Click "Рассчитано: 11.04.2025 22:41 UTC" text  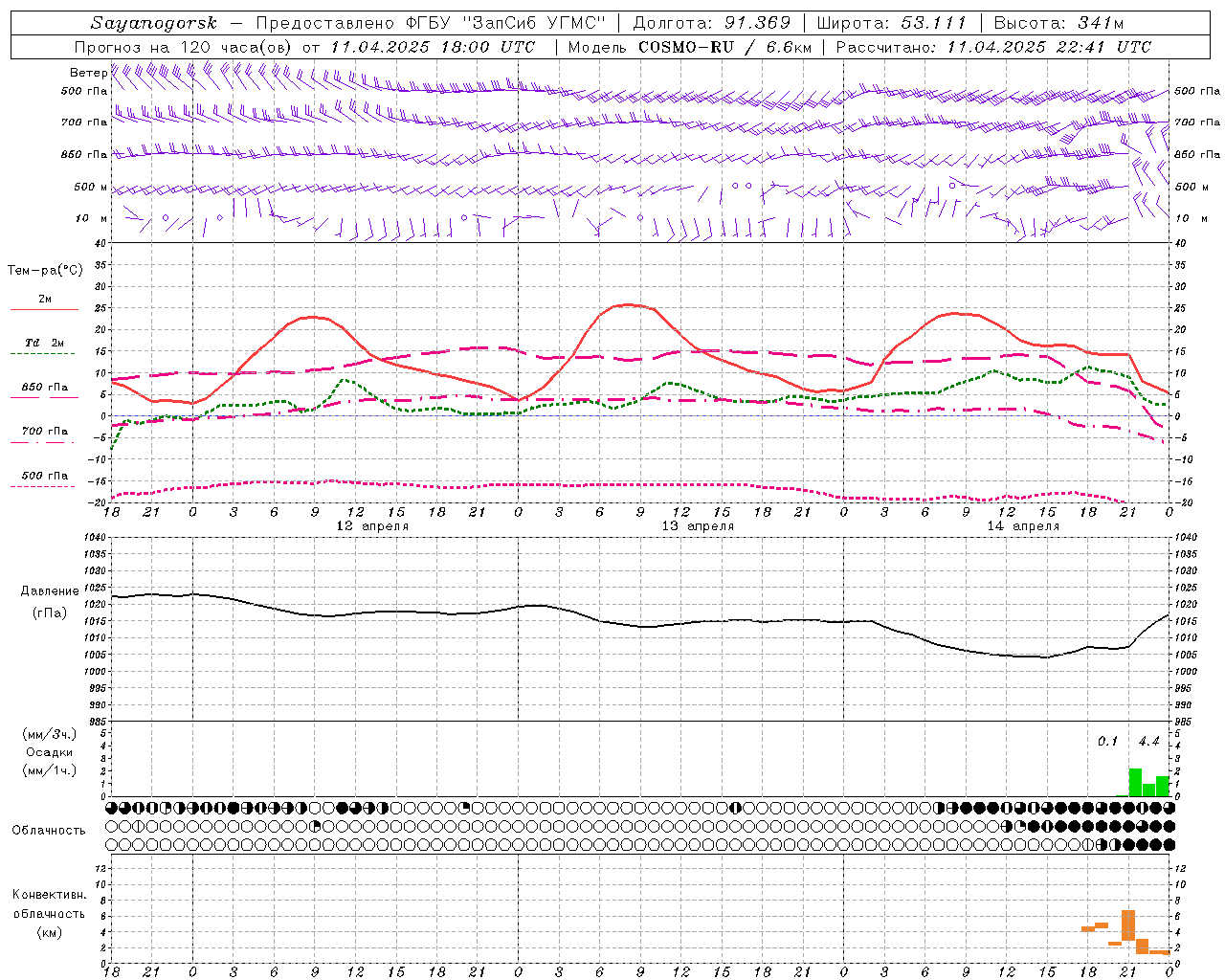993,47
